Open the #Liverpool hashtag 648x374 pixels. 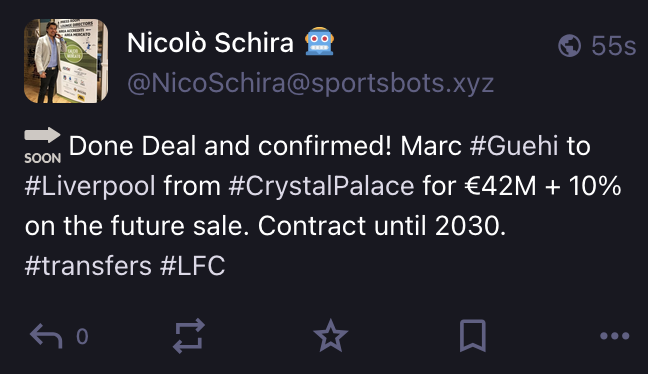90,186
